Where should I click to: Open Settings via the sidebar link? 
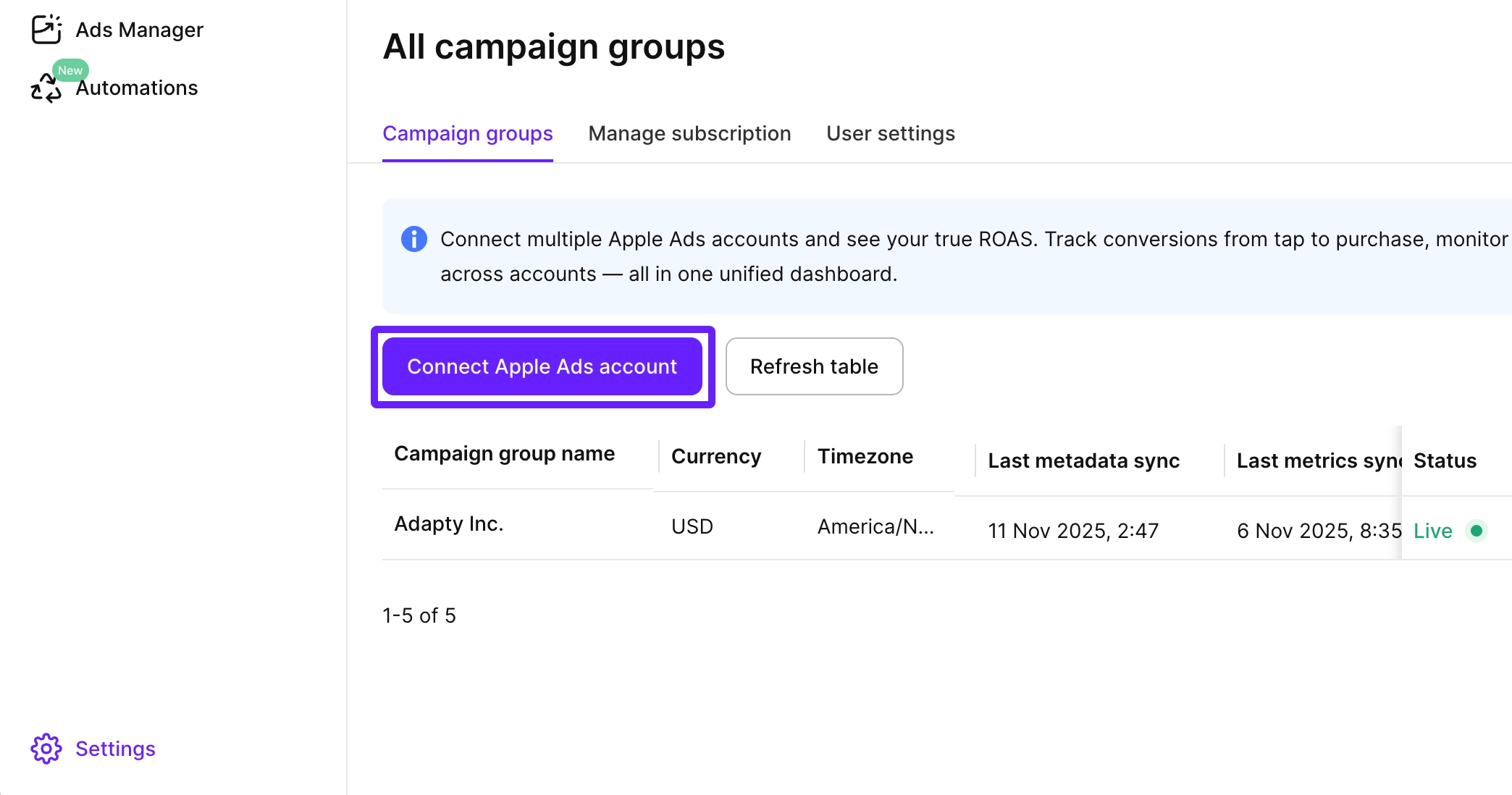pyautogui.click(x=114, y=749)
